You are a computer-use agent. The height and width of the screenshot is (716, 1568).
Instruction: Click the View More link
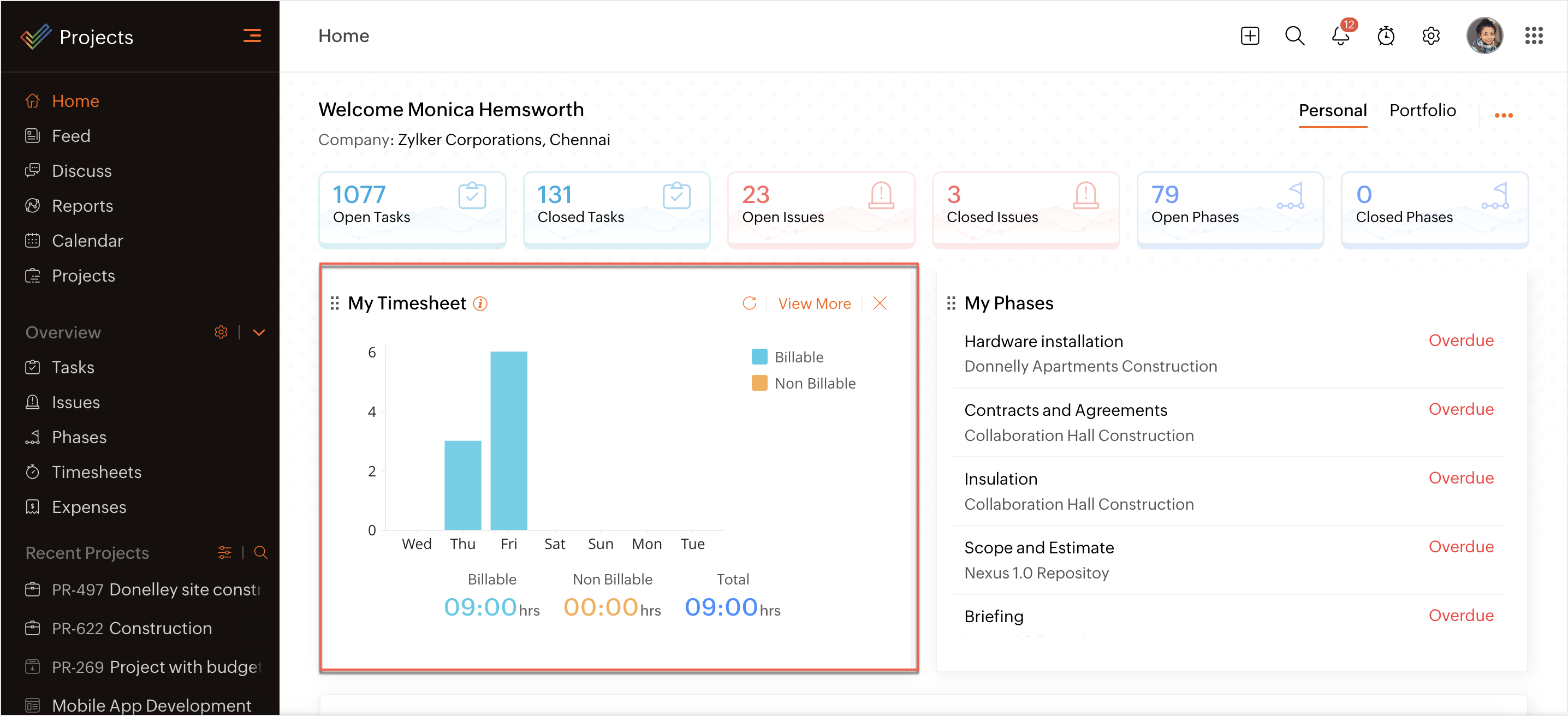point(814,303)
